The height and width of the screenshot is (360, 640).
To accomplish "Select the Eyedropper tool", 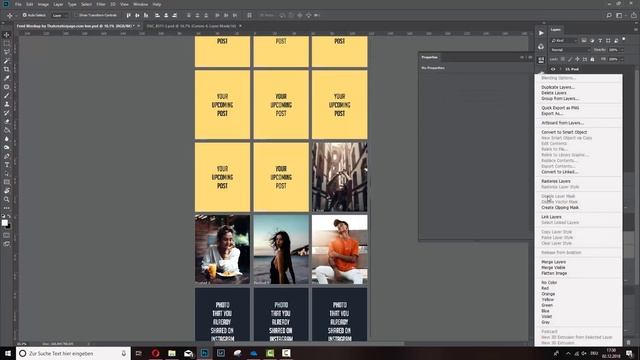I will (x=7, y=78).
